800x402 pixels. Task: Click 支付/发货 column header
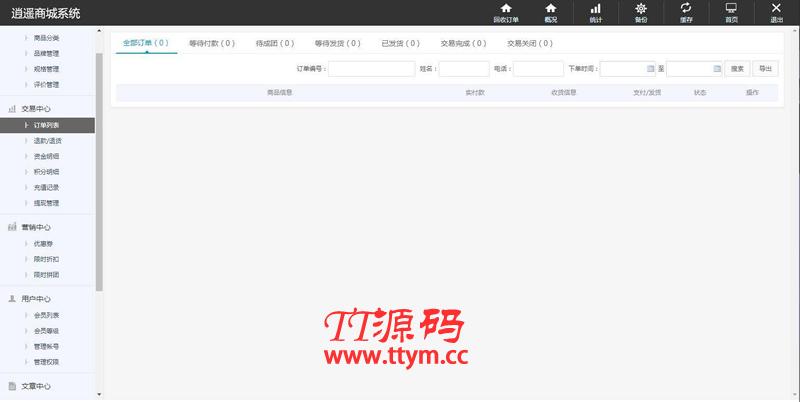pyautogui.click(x=647, y=92)
